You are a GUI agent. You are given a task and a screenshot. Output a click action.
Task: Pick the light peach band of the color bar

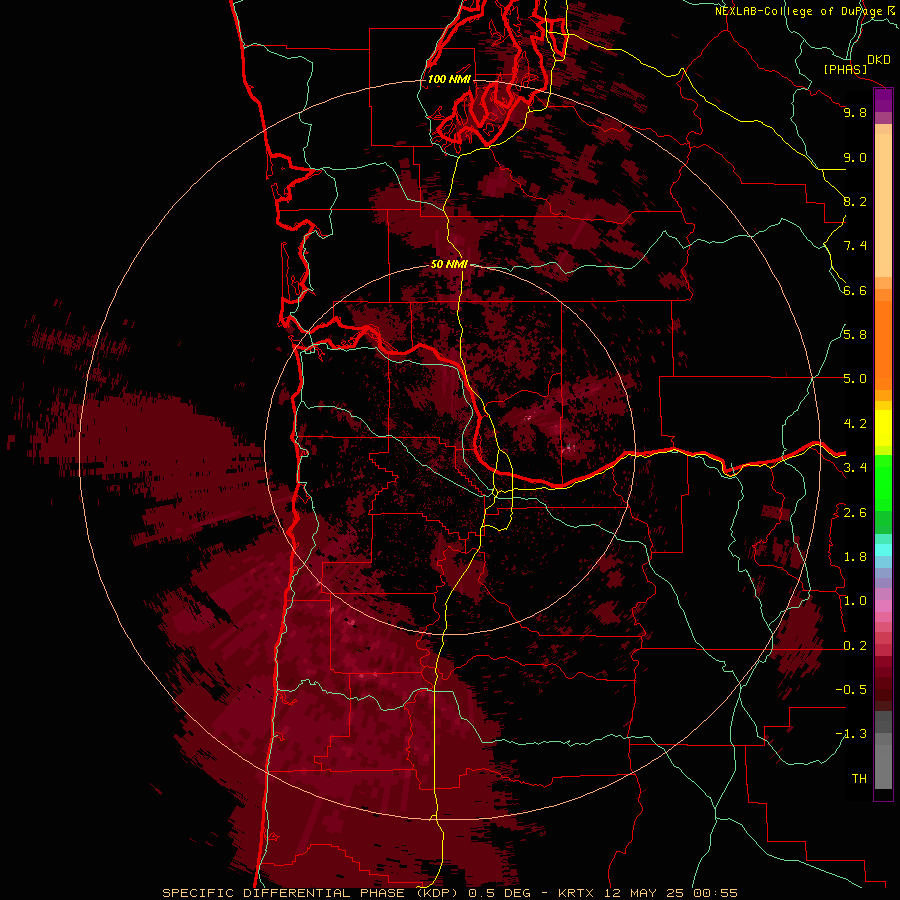pyautogui.click(x=883, y=205)
